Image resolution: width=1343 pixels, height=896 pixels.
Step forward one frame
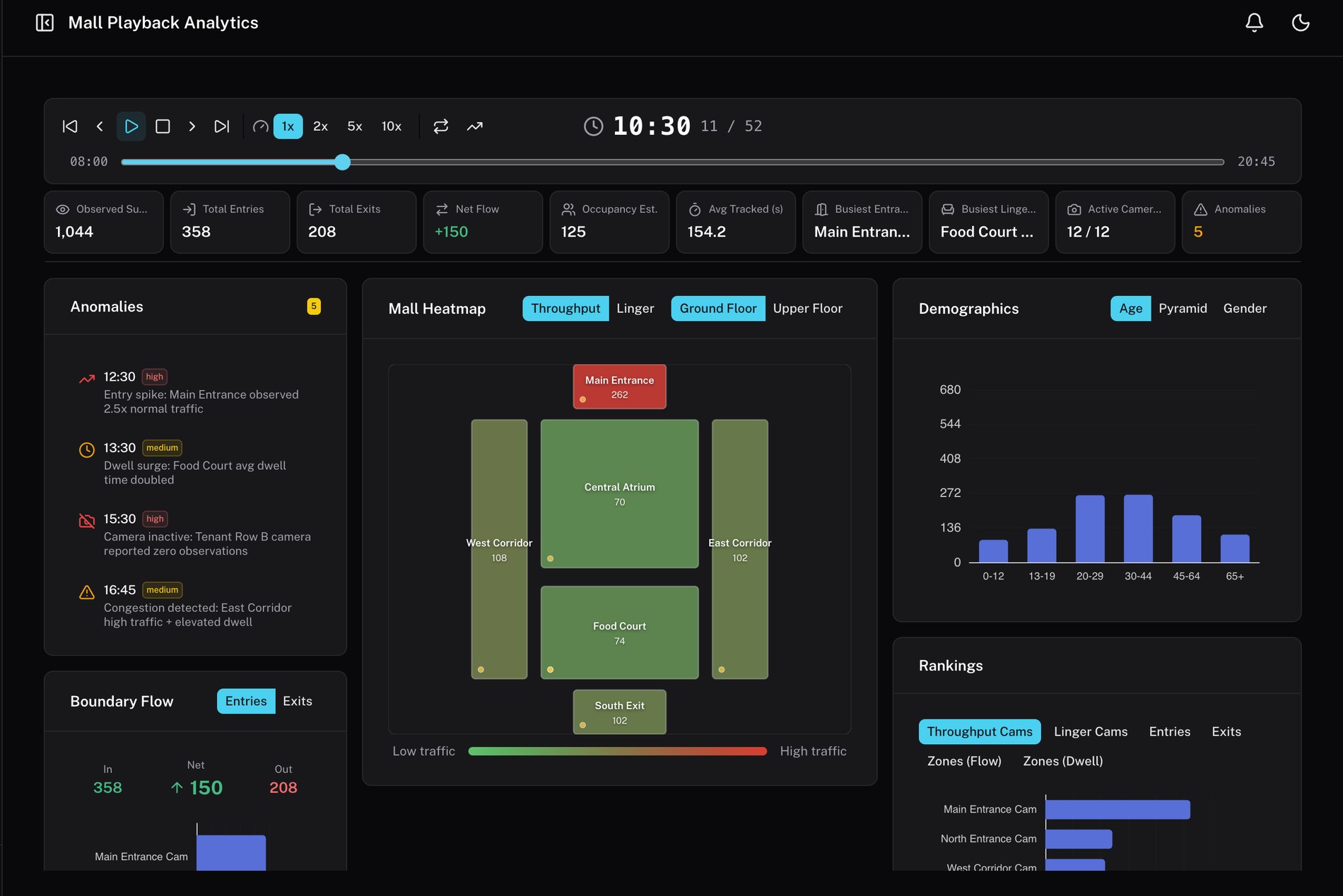click(192, 126)
